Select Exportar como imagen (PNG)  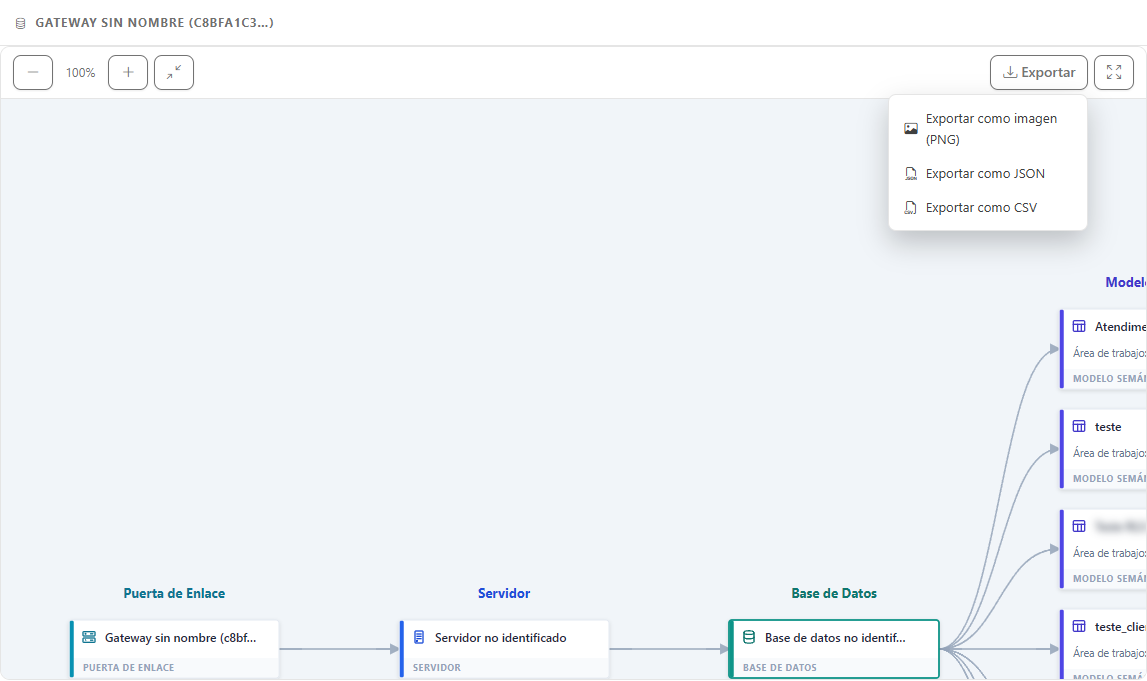988,129
